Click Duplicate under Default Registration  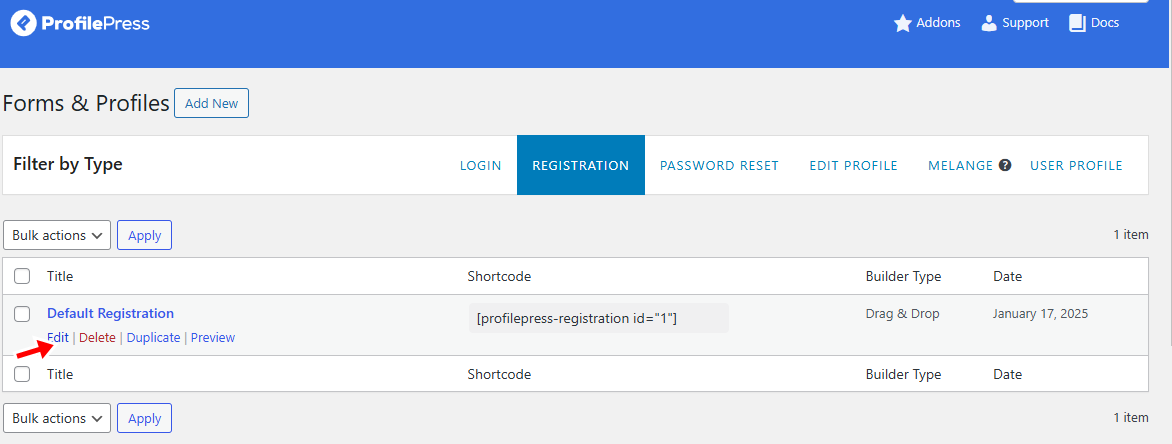tap(153, 337)
